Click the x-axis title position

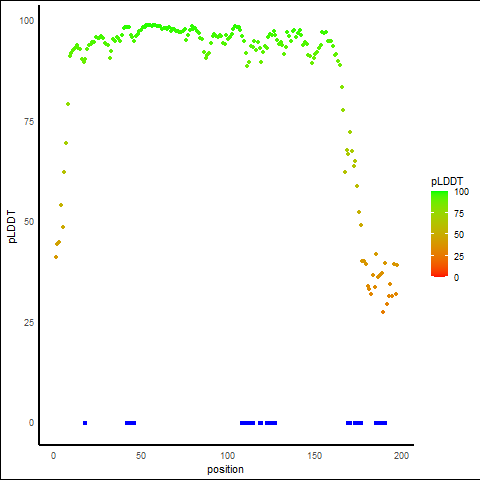[x=225, y=469]
